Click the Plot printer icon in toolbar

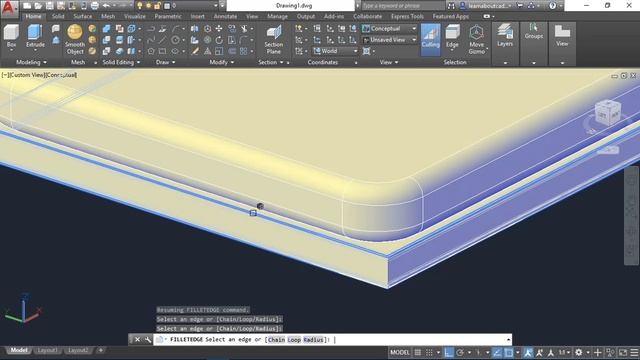(94, 6)
